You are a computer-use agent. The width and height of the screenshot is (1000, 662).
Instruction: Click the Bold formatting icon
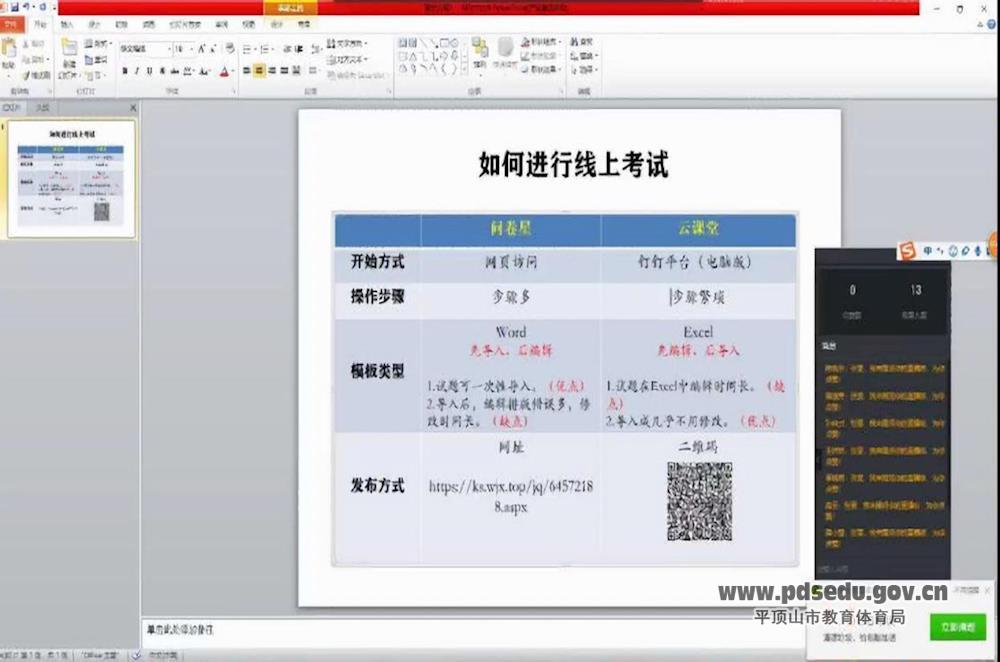point(125,71)
